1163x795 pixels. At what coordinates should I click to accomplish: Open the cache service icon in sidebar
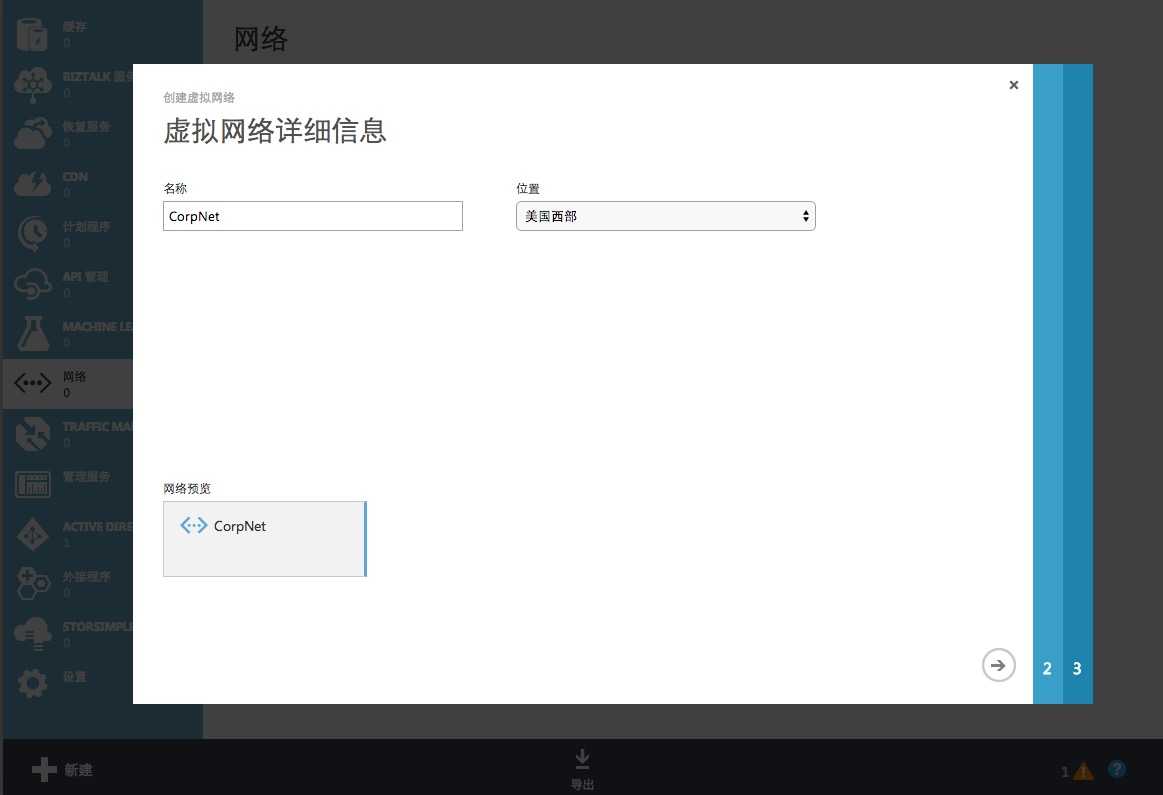coord(32,34)
